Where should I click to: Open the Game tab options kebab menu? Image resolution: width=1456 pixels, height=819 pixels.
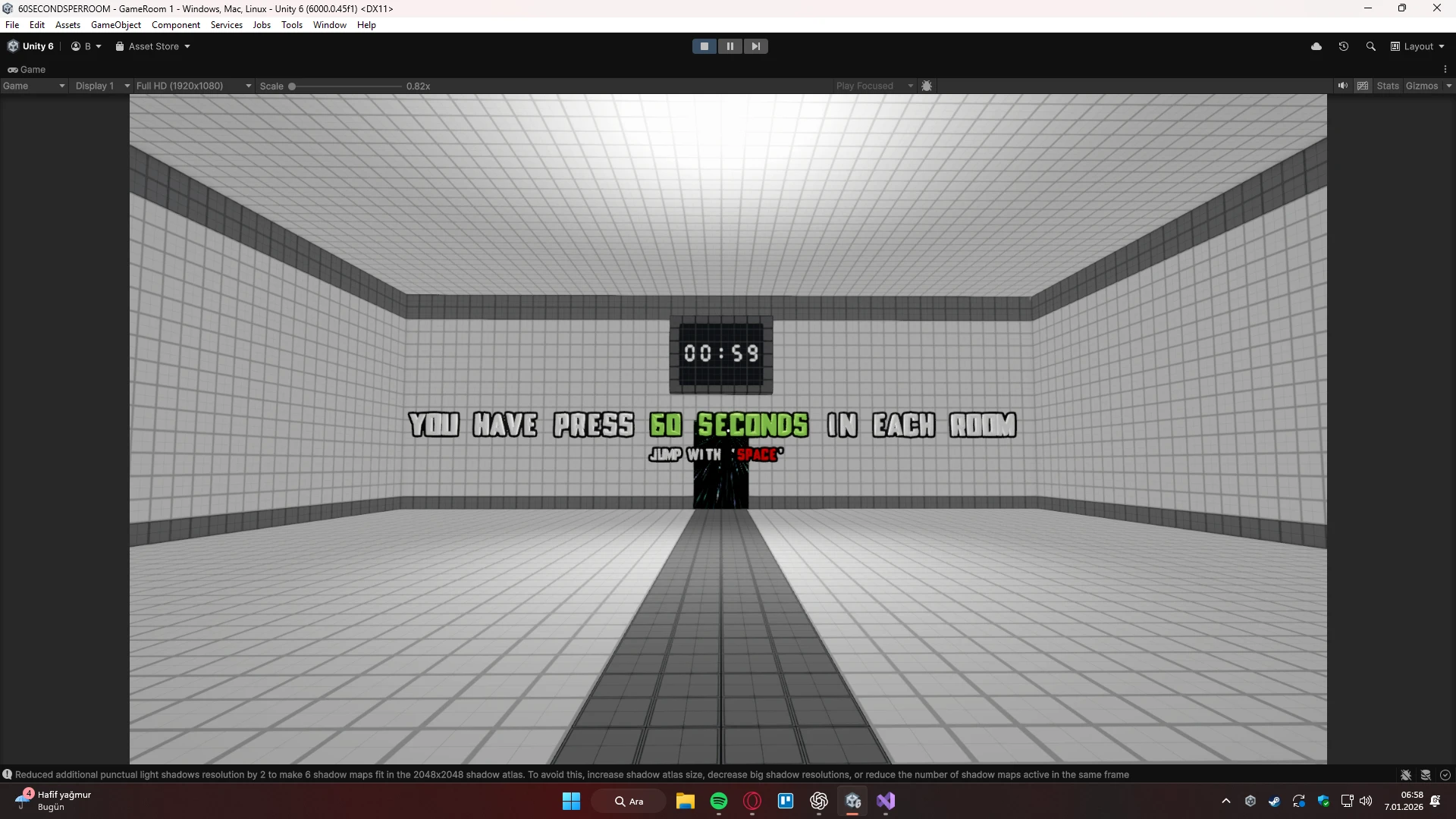pos(1445,69)
